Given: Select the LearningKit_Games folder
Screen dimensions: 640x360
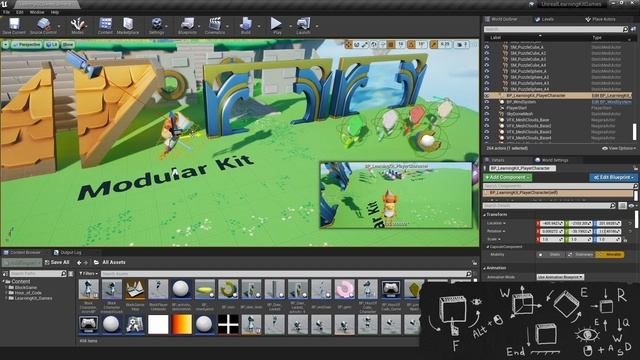Looking at the screenshot, I should [33, 298].
